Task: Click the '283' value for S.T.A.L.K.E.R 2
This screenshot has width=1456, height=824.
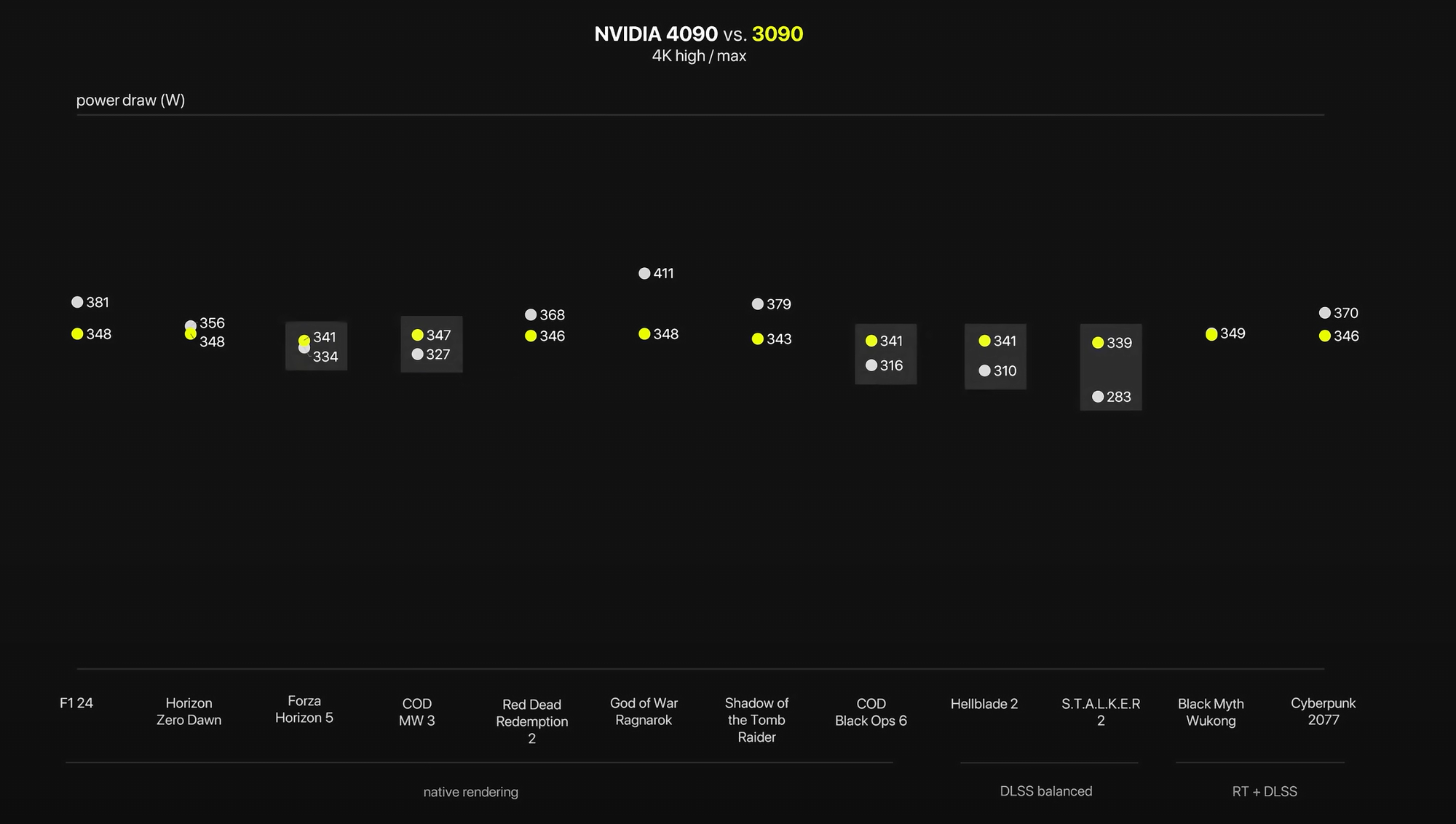Action: pyautogui.click(x=1119, y=397)
